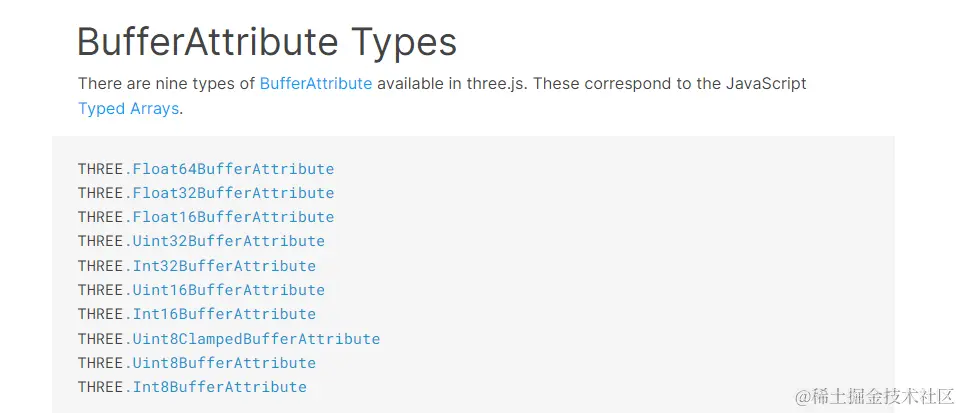
Task: Open the Uint32BufferAttribute link
Action: 228,241
